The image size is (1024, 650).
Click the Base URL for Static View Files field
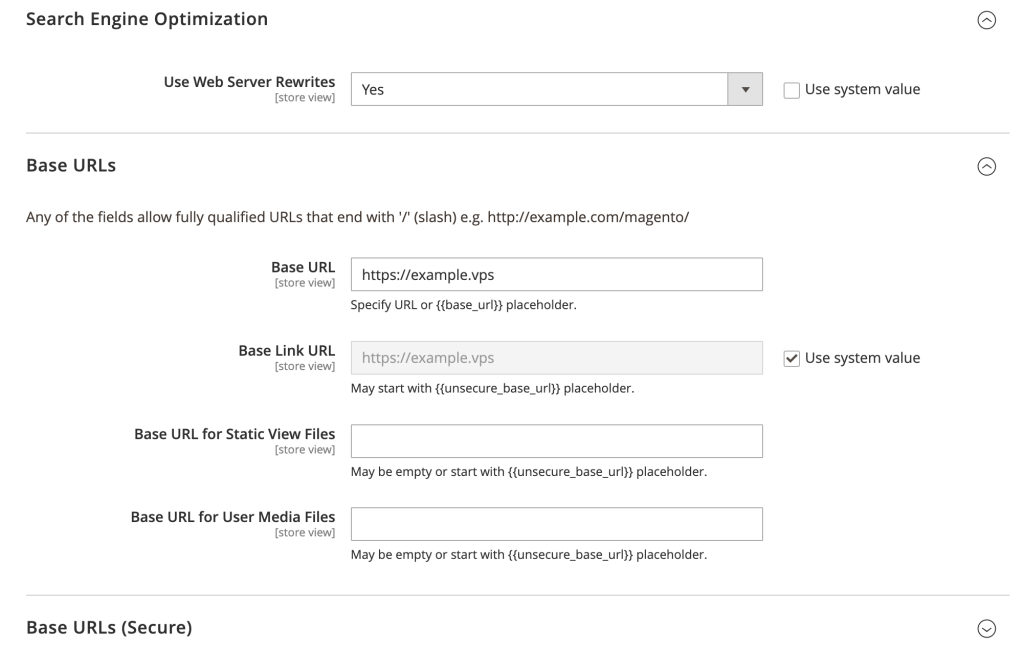click(556, 440)
